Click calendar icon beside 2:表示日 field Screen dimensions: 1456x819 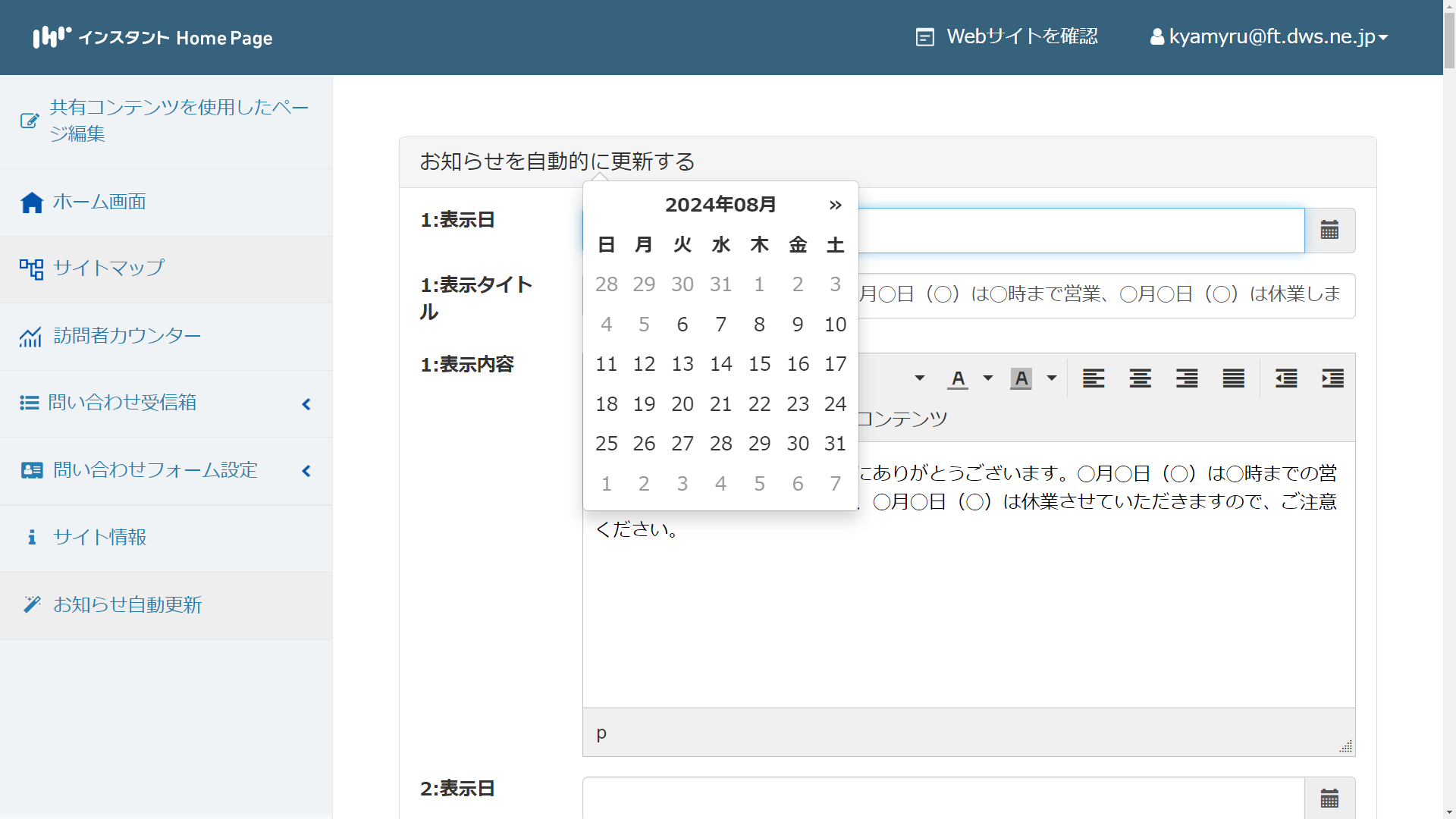[x=1329, y=798]
